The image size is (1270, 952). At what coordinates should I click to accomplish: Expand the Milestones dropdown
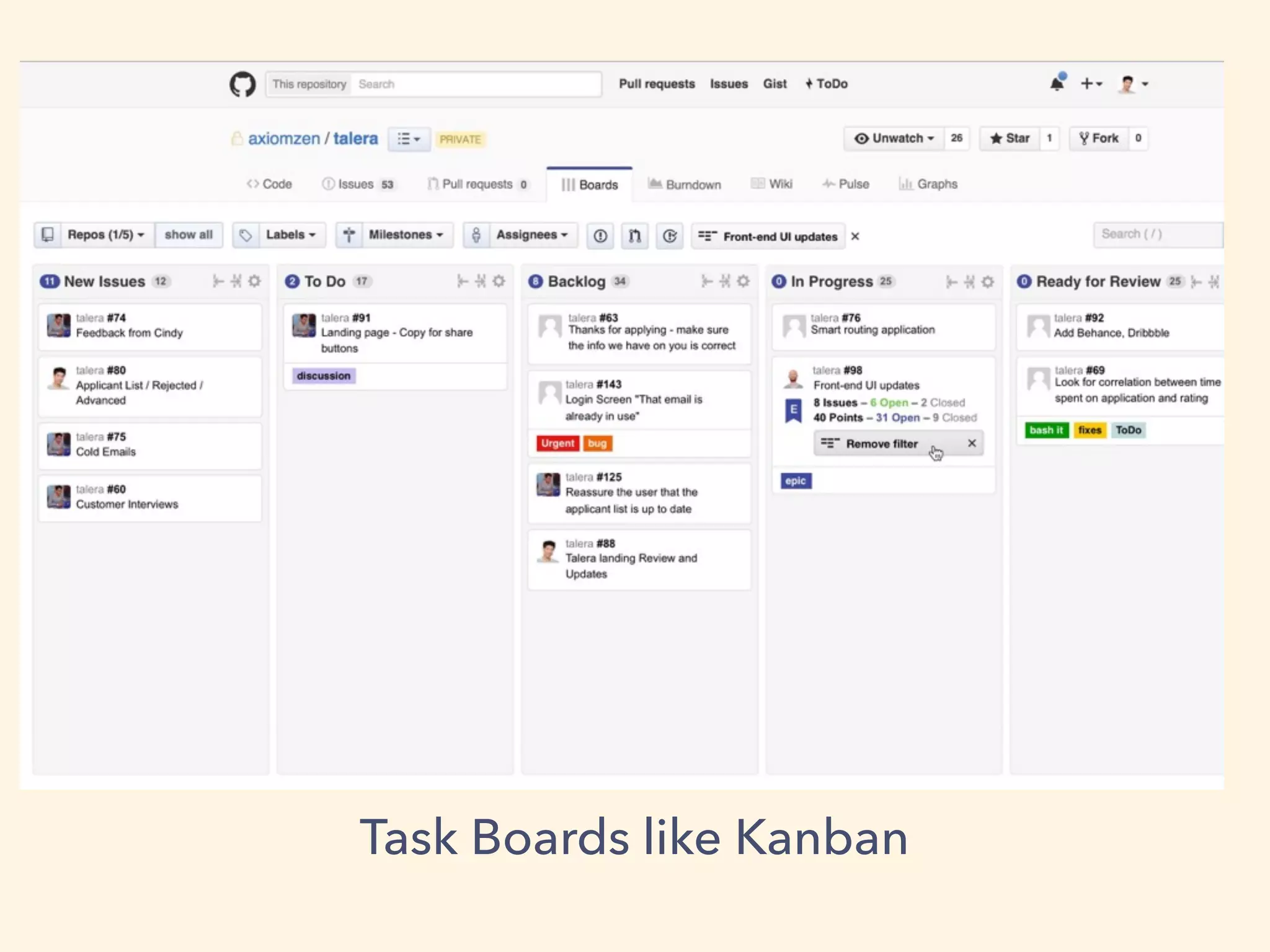pyautogui.click(x=406, y=235)
